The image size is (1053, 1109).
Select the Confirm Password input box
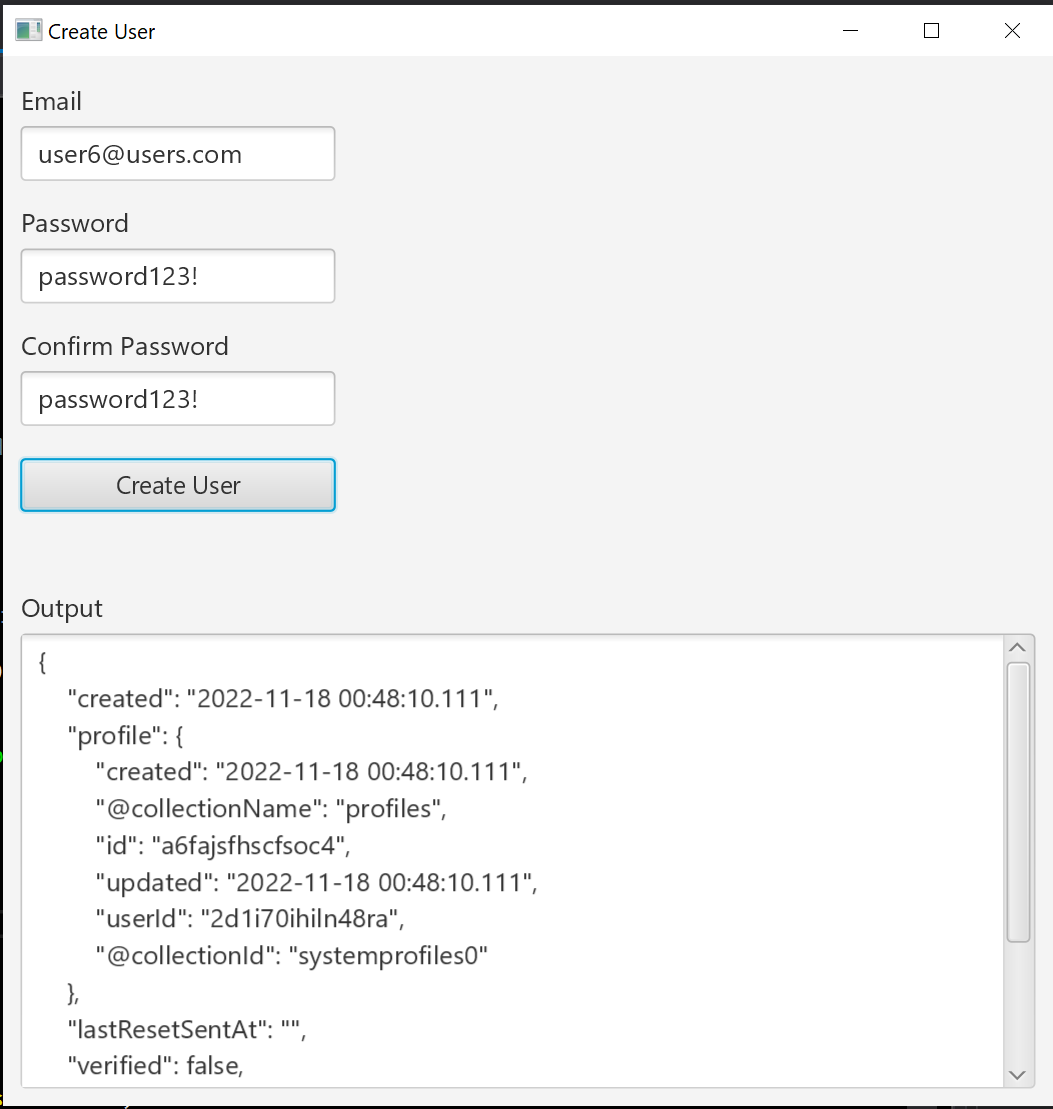[x=178, y=399]
